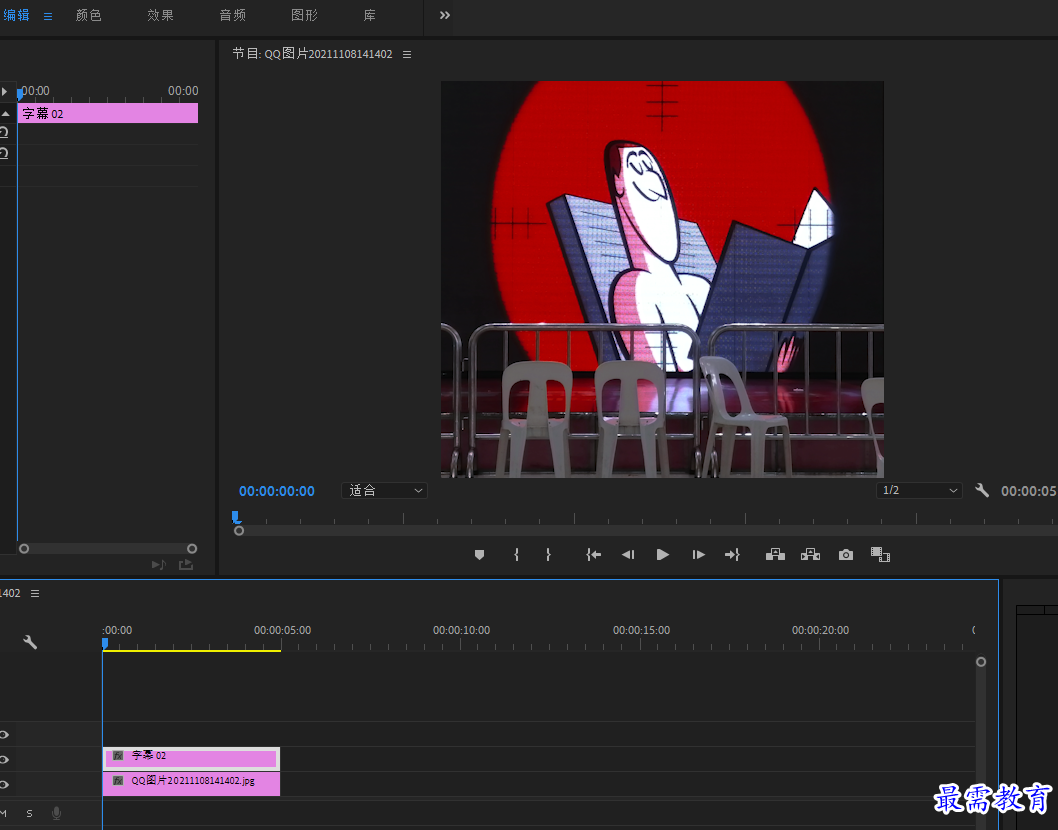This screenshot has height=830, width=1058.
Task: Open the 1/2 playback resolution dropdown
Action: pyautogui.click(x=919, y=491)
